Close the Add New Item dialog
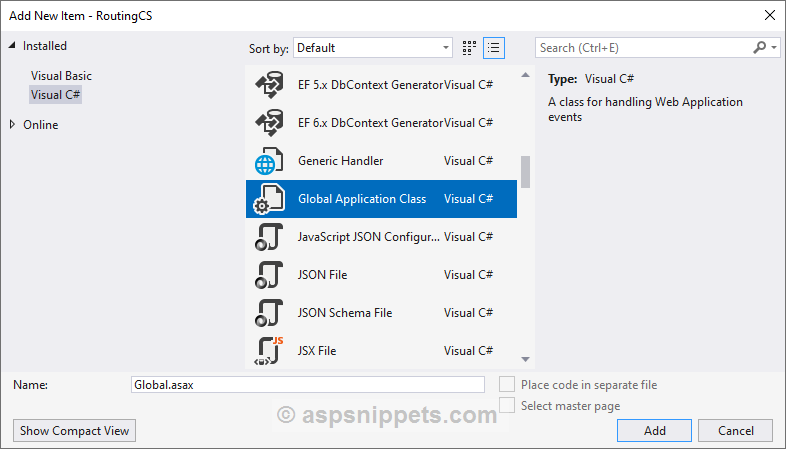The width and height of the screenshot is (786, 449). click(x=770, y=16)
